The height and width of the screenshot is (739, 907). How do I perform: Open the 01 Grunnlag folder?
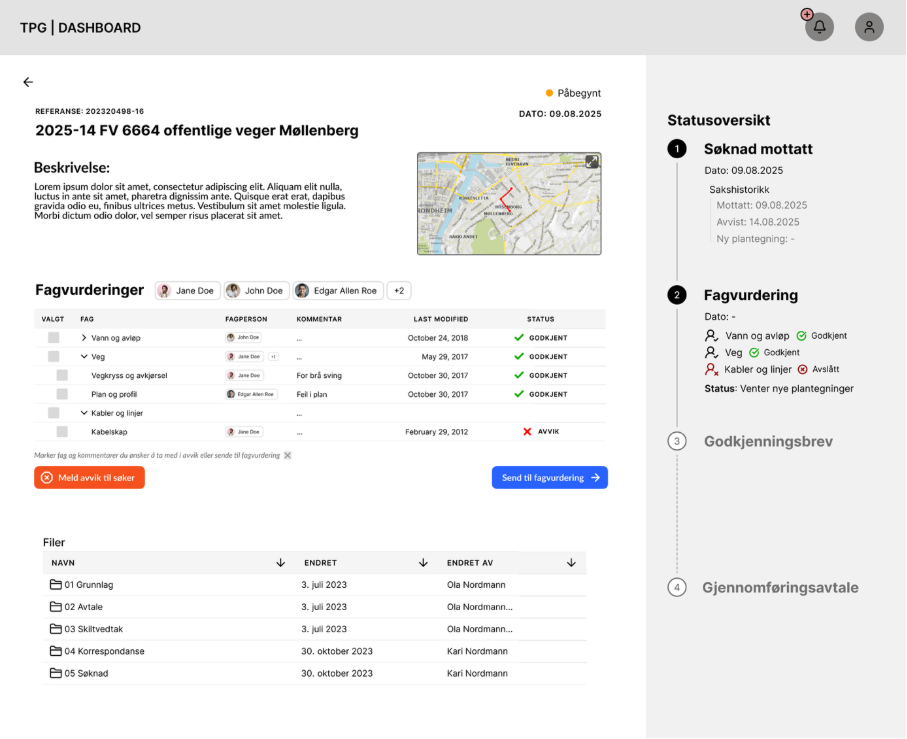[x=82, y=584]
